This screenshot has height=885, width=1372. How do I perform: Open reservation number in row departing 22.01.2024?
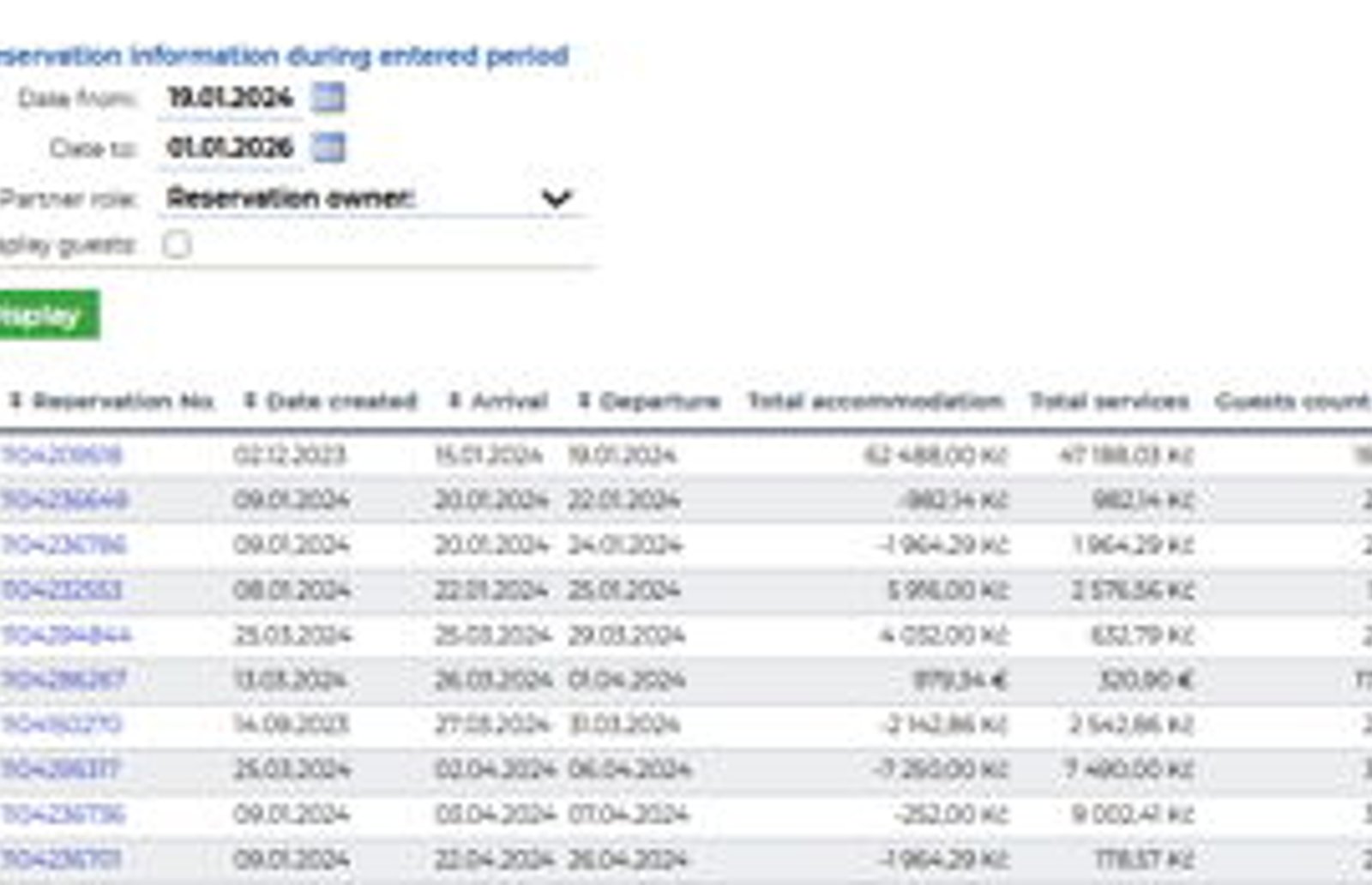64,499
